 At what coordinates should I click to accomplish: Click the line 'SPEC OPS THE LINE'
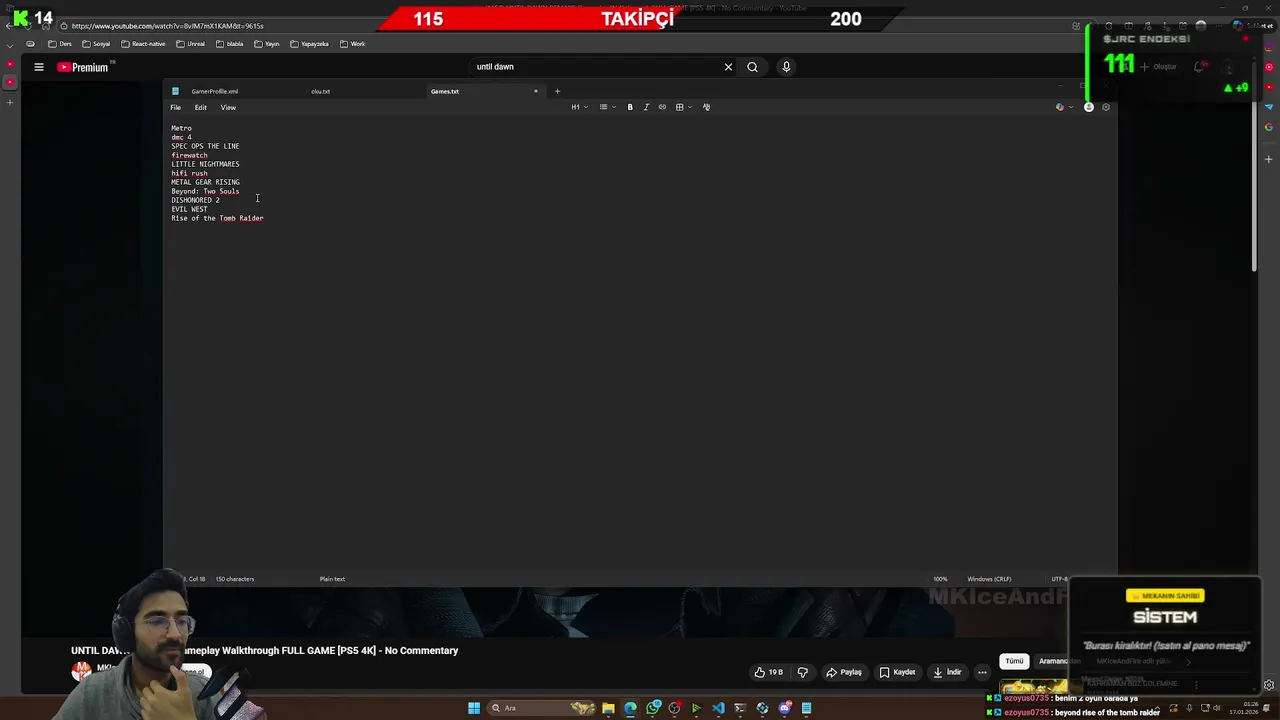[x=205, y=146]
